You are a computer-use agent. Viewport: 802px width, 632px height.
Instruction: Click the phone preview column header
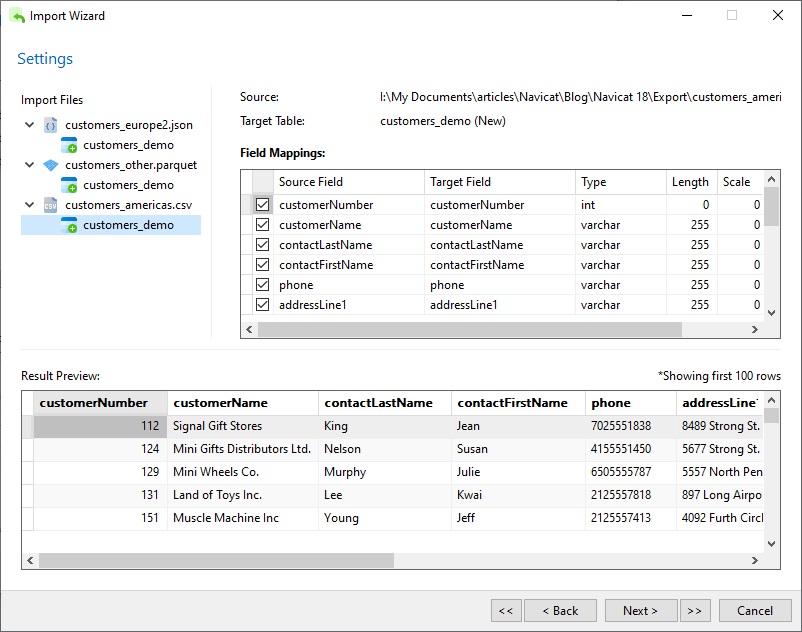[631, 403]
